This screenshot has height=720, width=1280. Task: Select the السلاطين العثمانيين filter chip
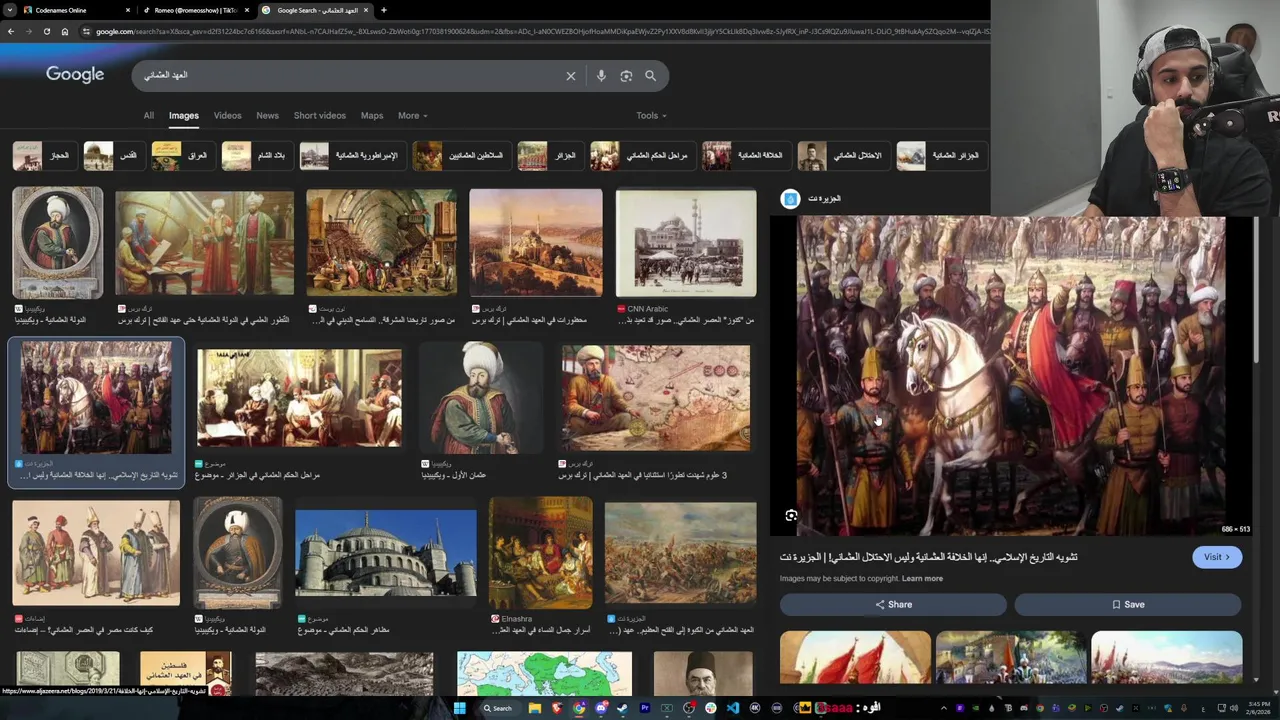click(460, 156)
